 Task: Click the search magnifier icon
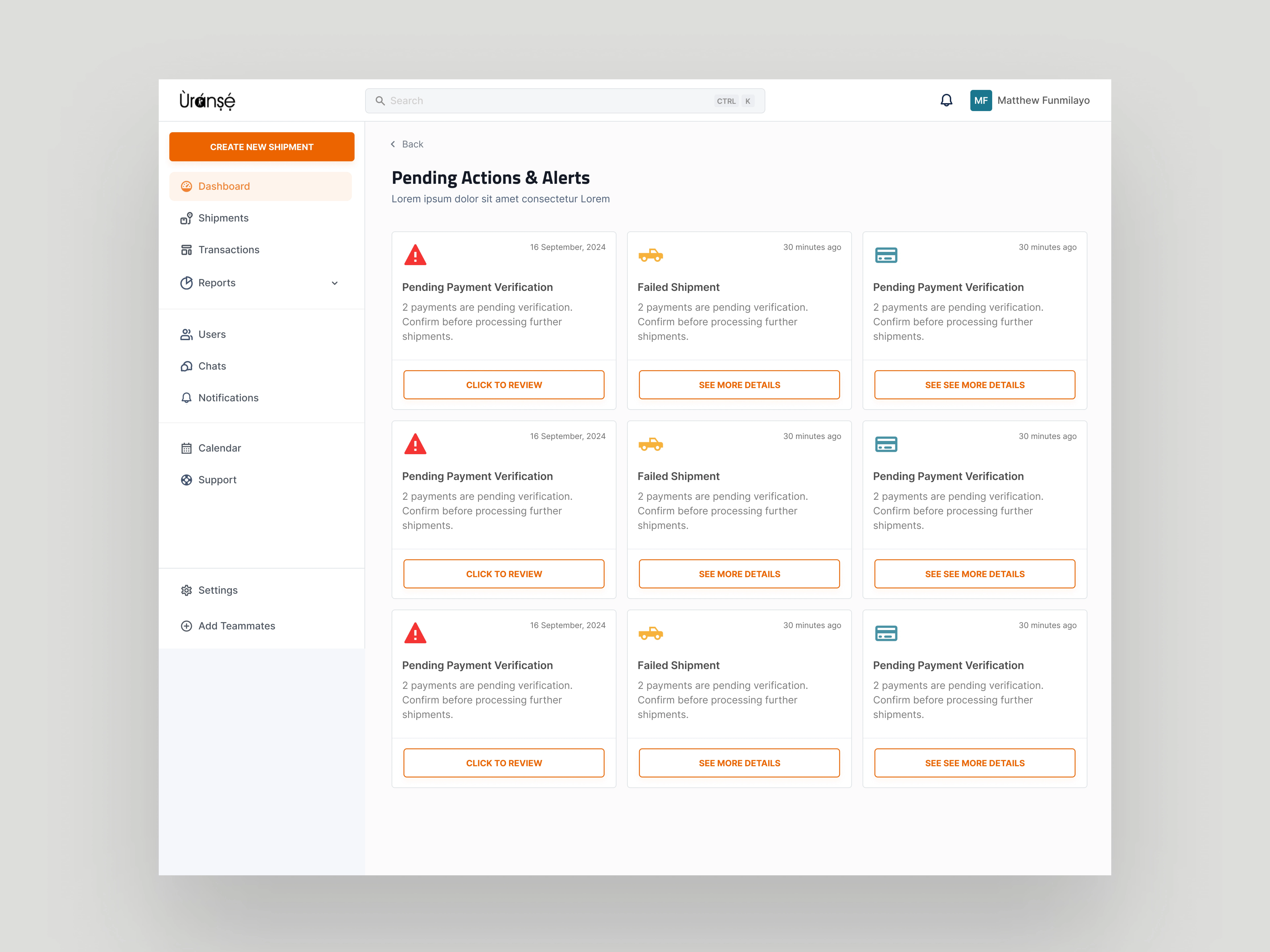tap(380, 101)
